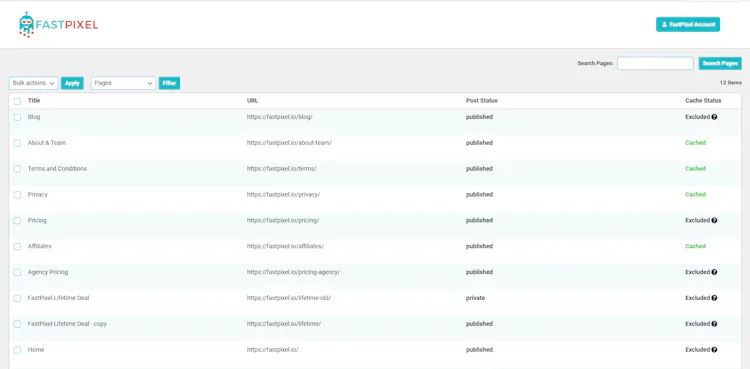
Task: Check the FastPixel Lifetime Deal - copy checkbox
Action: coord(17,324)
